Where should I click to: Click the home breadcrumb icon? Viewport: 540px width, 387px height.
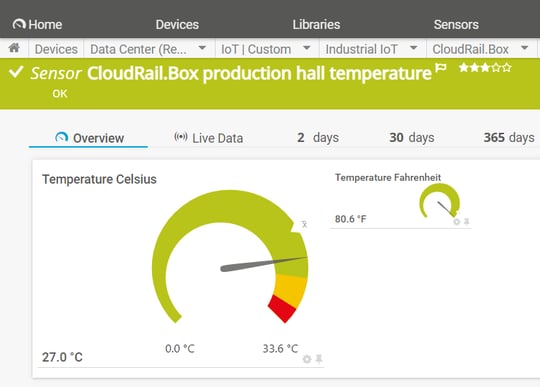(14, 48)
